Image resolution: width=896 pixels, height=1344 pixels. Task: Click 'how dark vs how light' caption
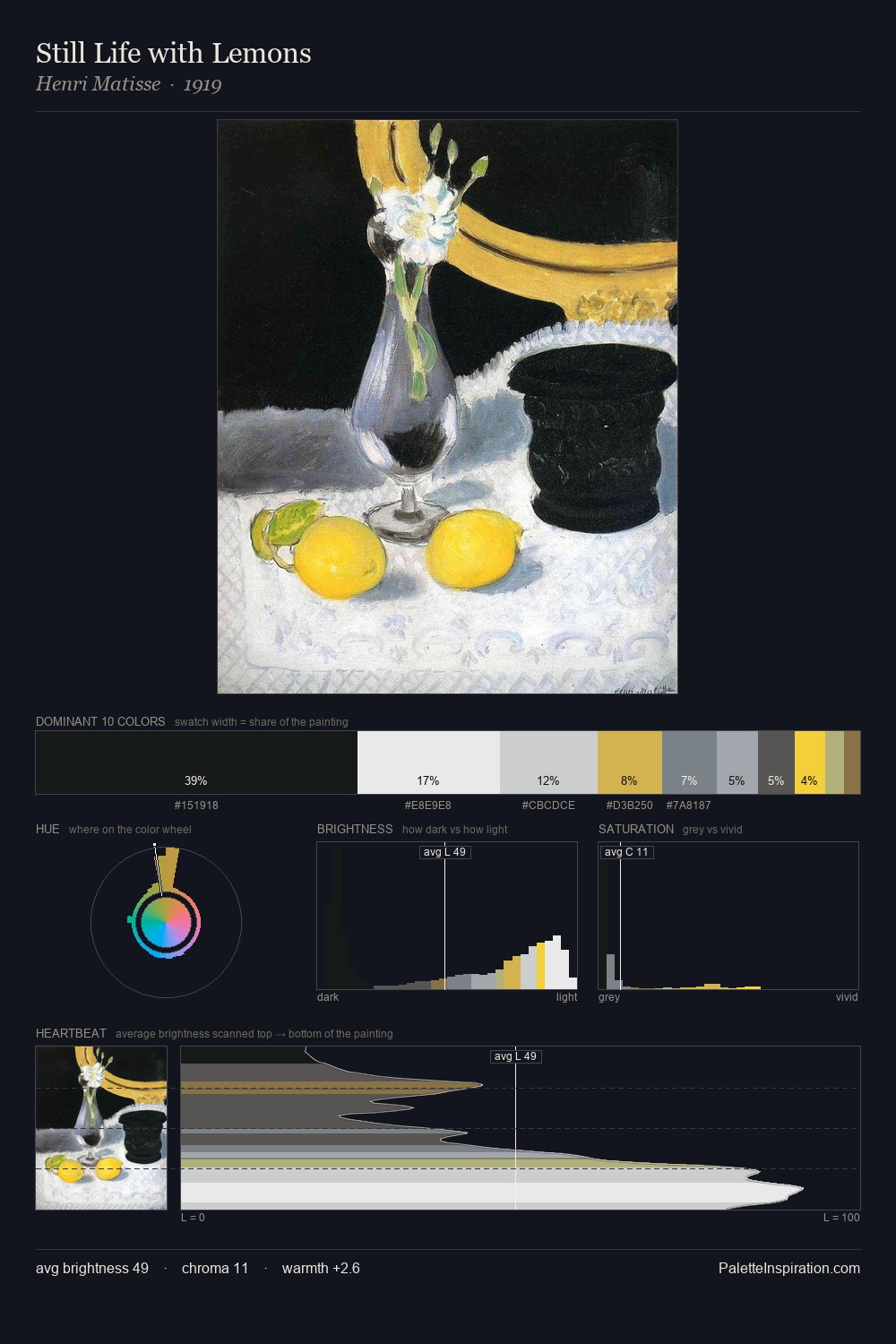click(455, 830)
